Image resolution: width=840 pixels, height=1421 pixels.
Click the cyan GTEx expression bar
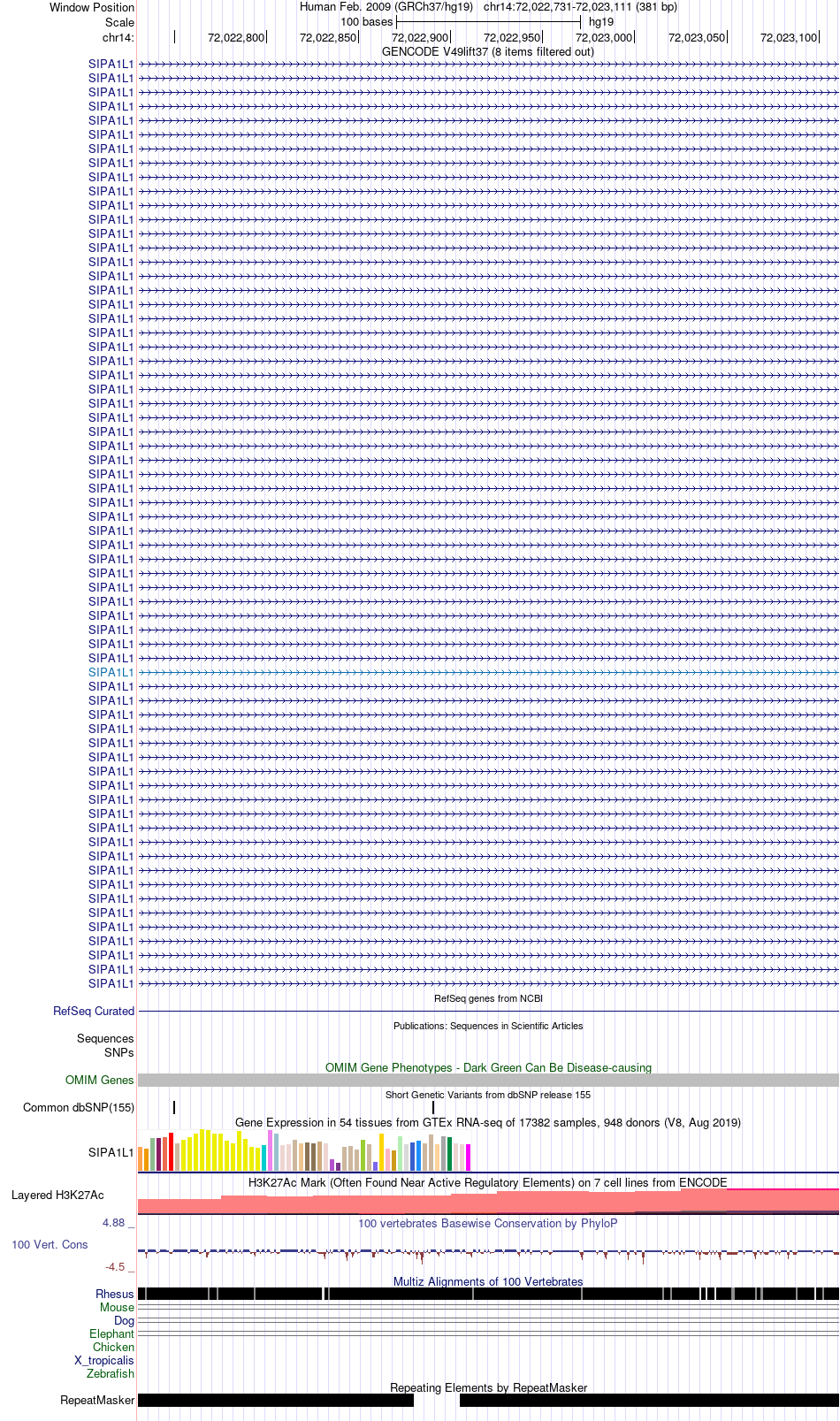(x=263, y=1158)
